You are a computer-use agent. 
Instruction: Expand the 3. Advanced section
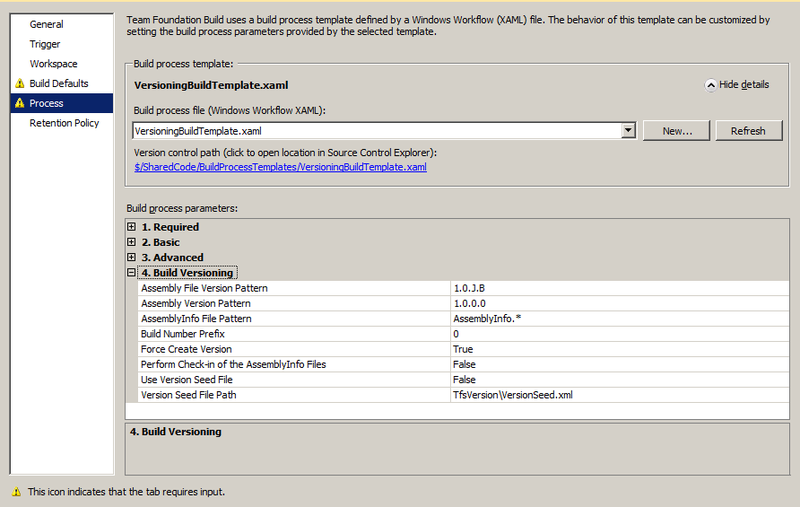[132, 257]
